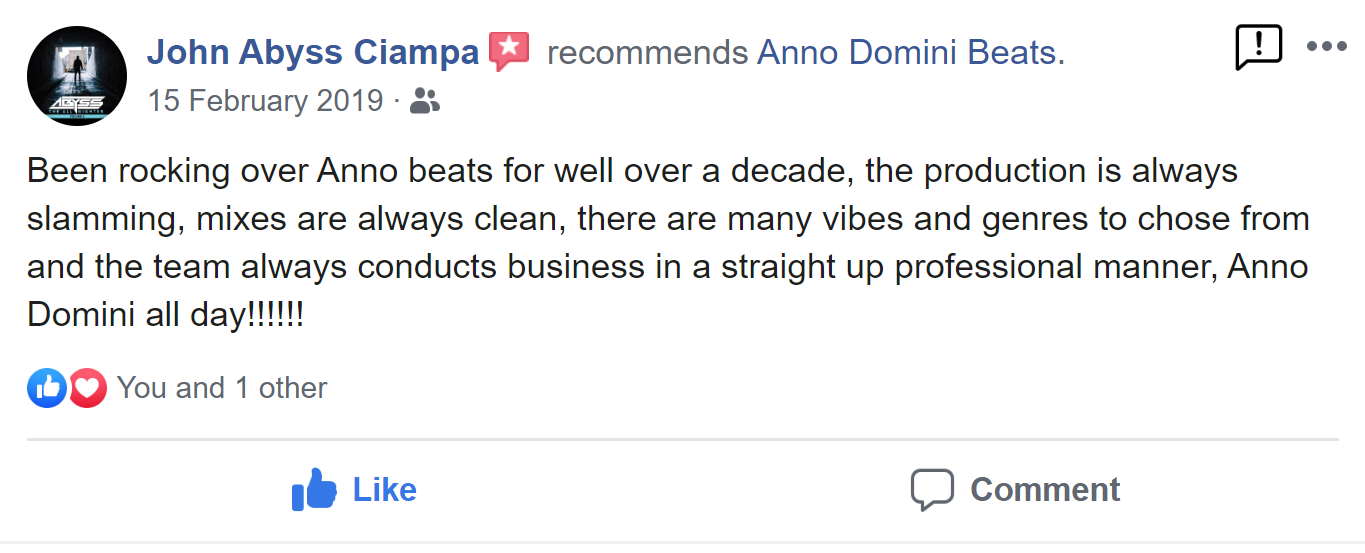Viewport: 1365px width, 553px height.
Task: Open the three-dots post options menu
Action: [x=1326, y=46]
